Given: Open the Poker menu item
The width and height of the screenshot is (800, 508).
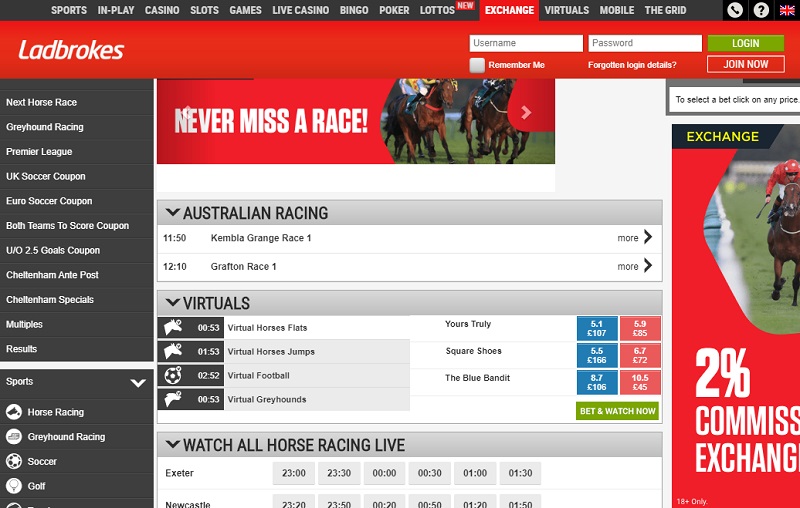Looking at the screenshot, I should click(394, 10).
